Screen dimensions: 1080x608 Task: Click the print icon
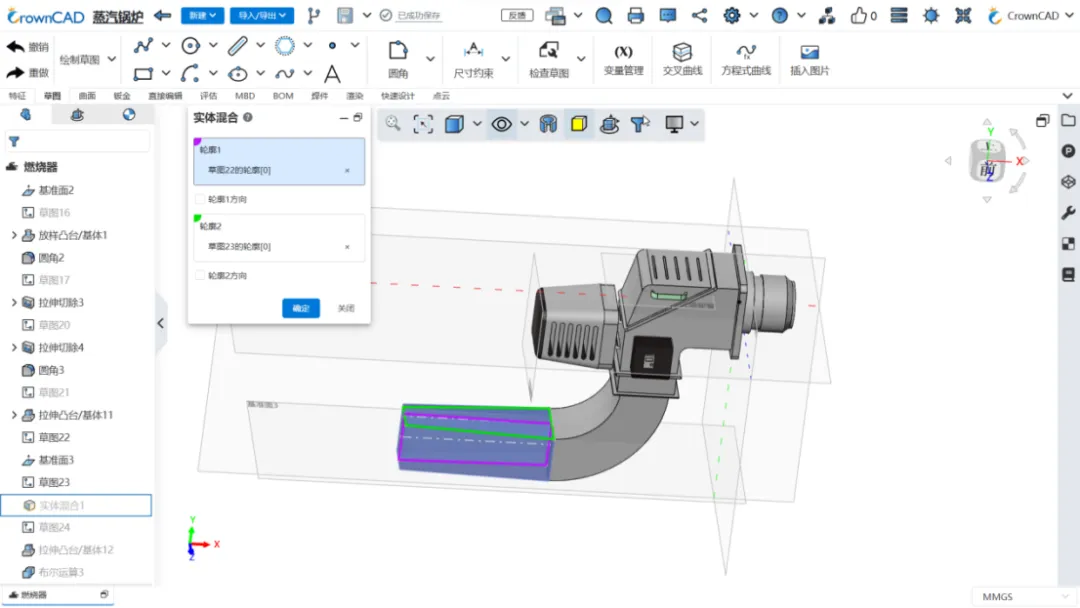pos(636,15)
